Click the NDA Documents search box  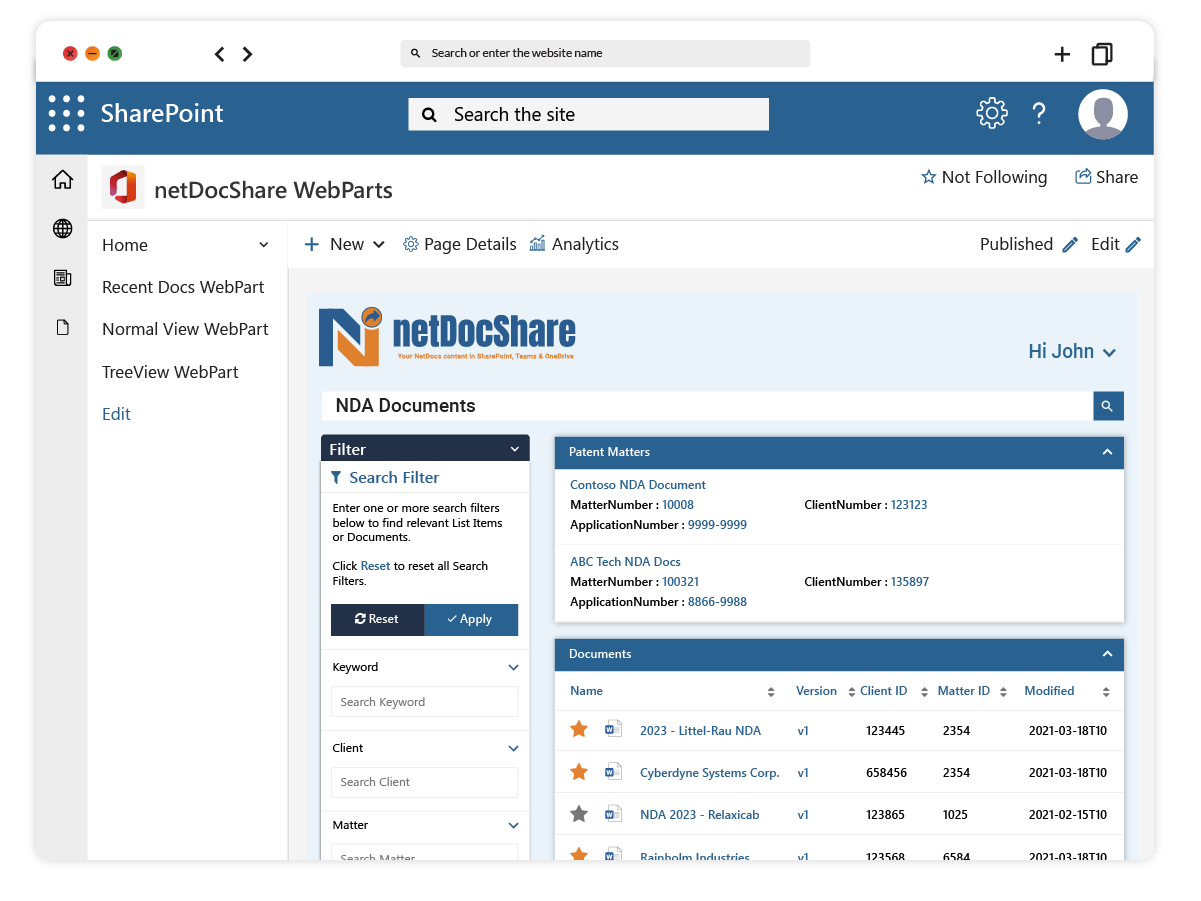[707, 406]
